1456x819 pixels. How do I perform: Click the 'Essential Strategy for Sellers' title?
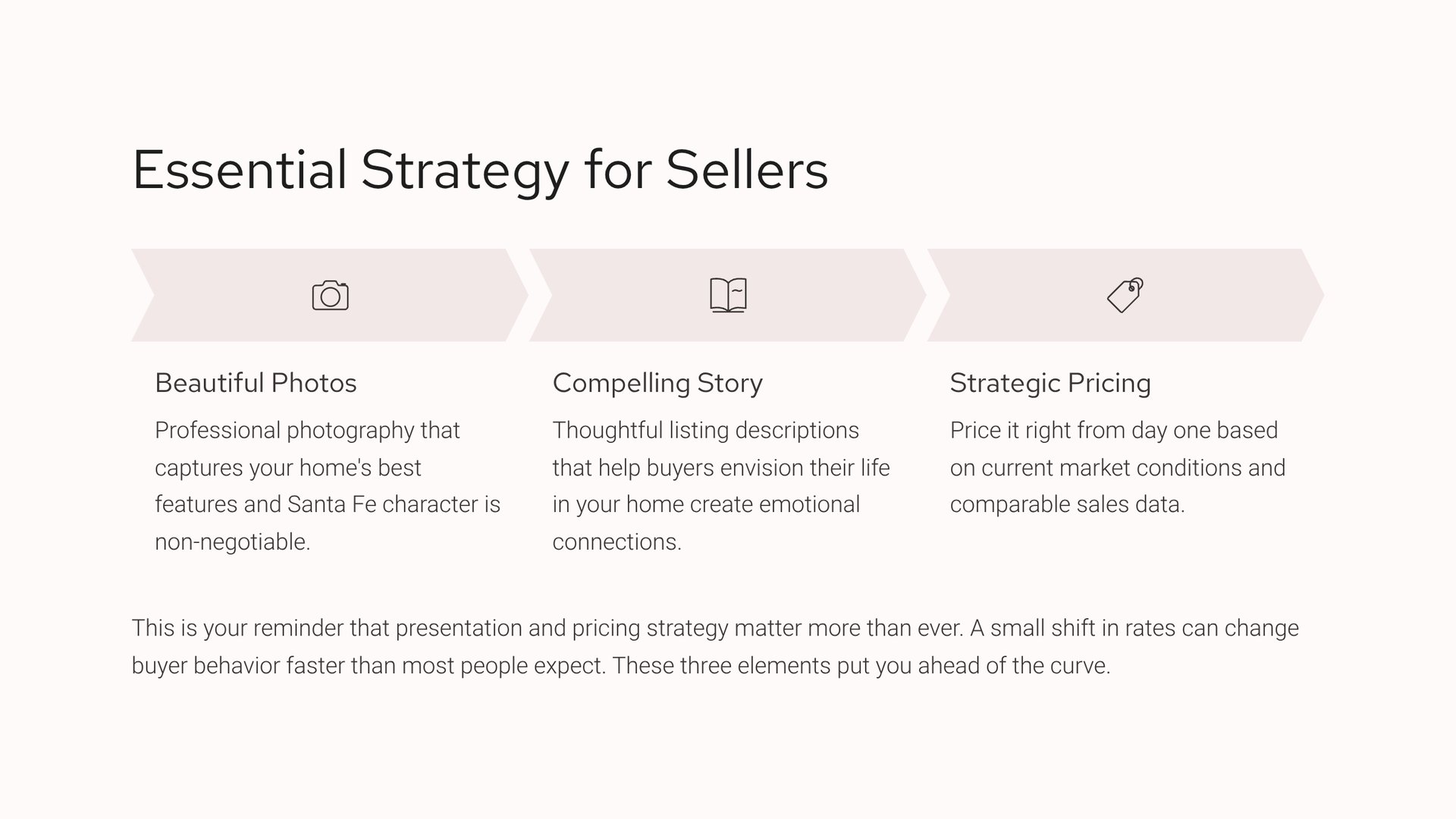pyautogui.click(x=479, y=170)
